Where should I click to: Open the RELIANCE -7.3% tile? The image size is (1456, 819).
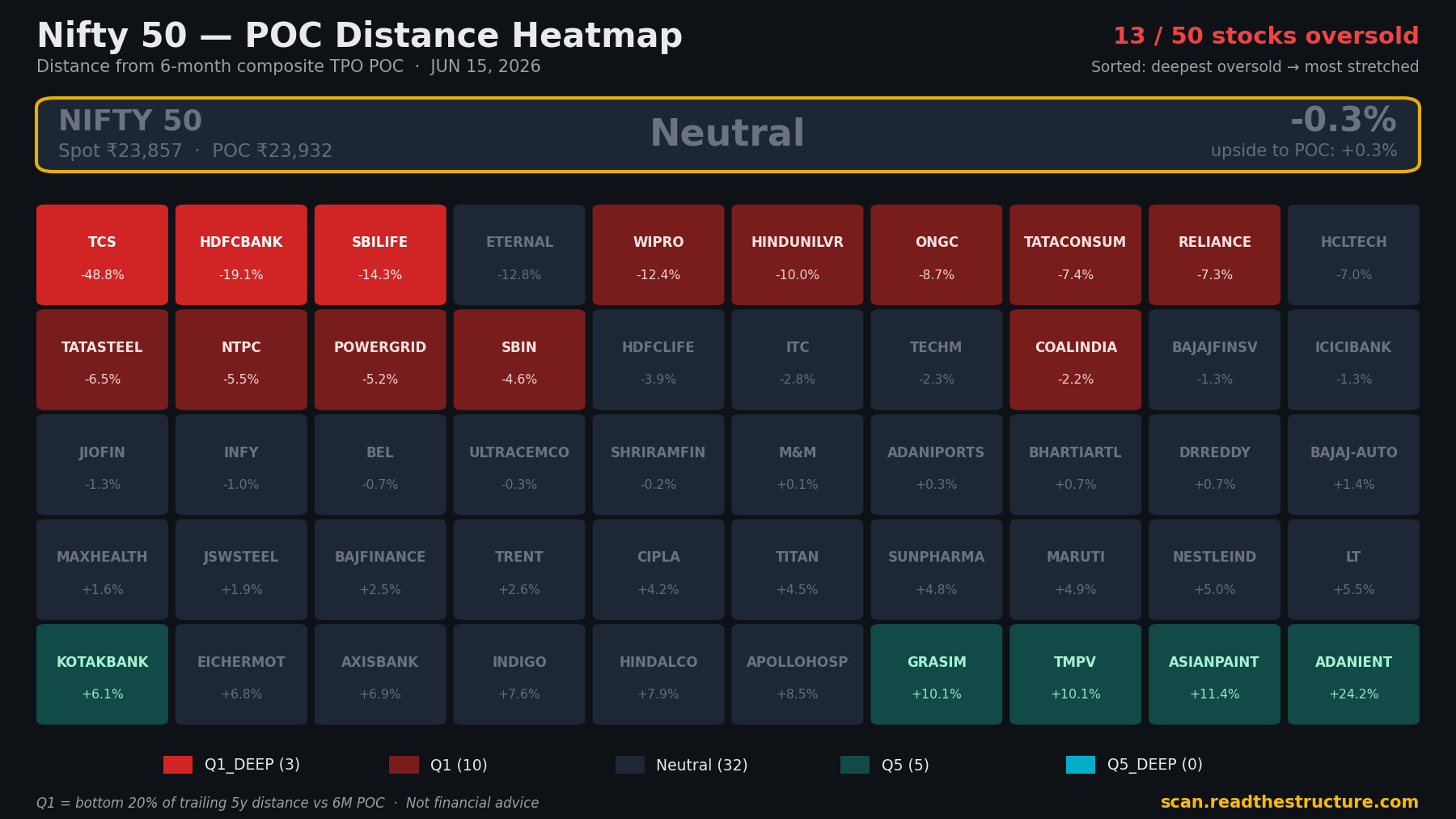click(x=1215, y=255)
